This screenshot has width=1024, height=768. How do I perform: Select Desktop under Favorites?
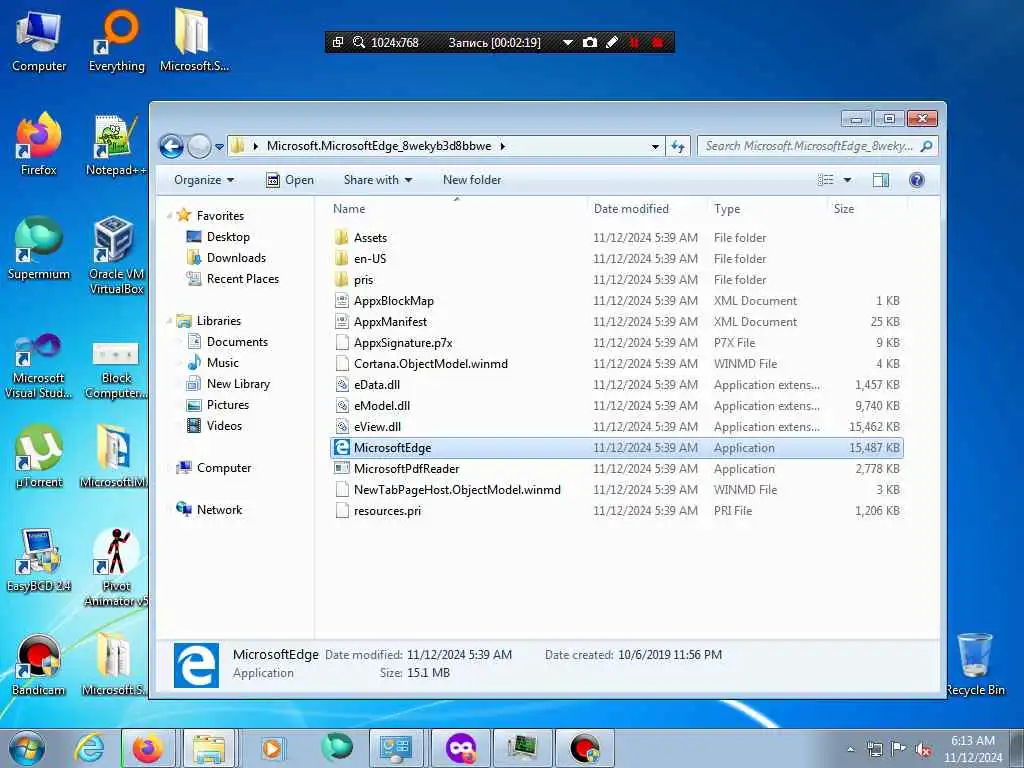[x=228, y=237]
